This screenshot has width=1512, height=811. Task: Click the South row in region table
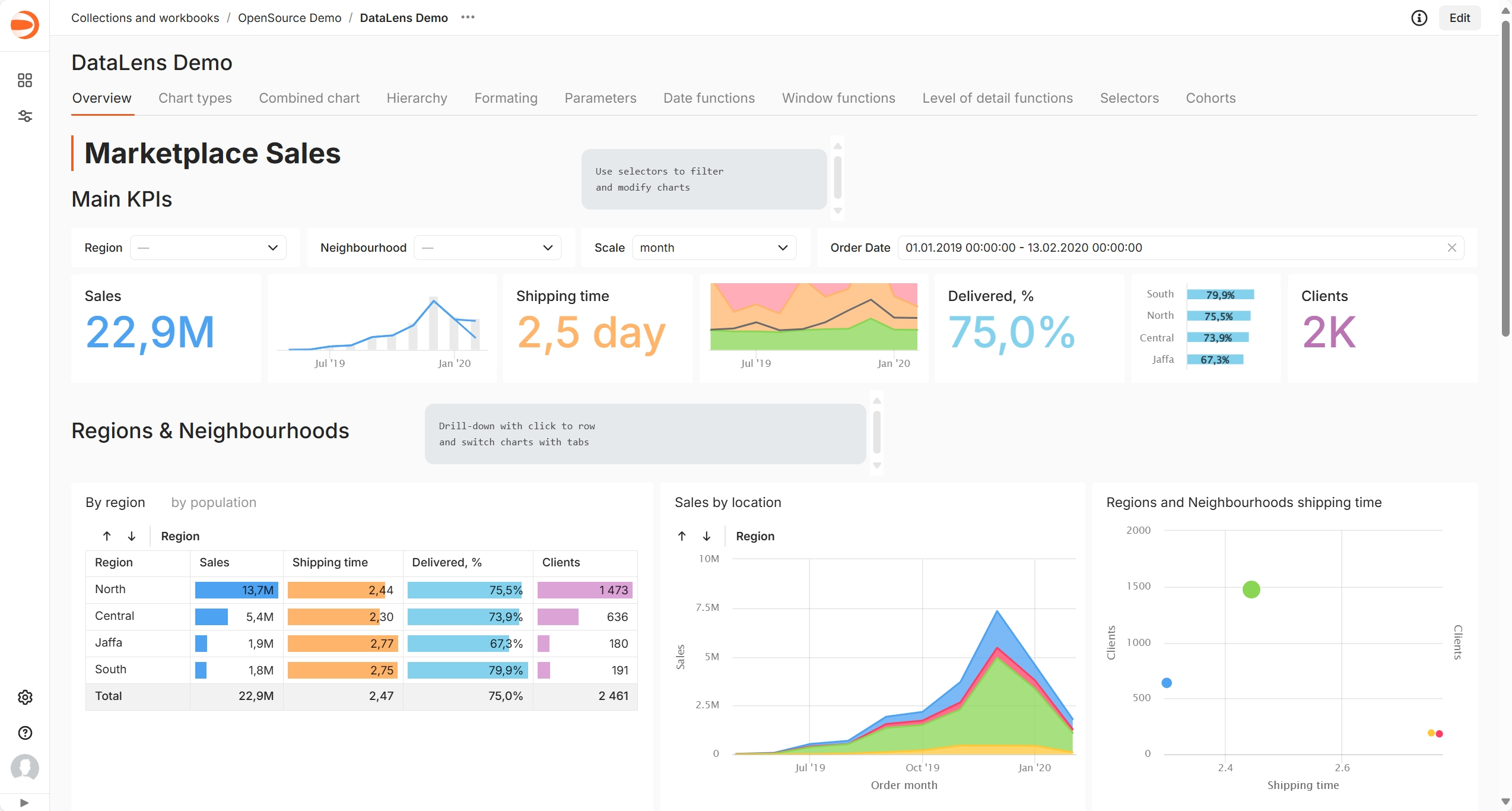click(x=361, y=670)
